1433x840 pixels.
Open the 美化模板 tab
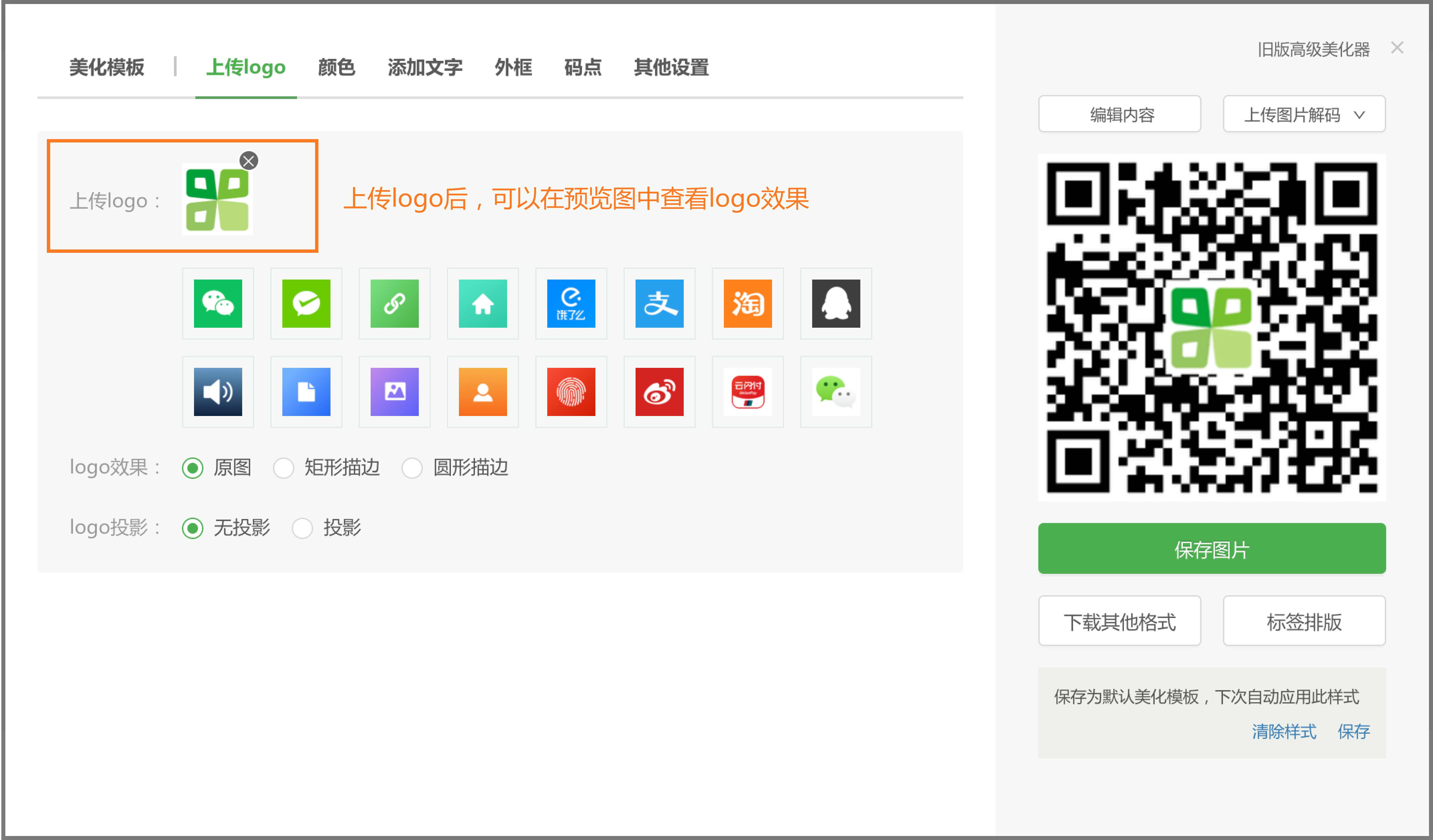(x=107, y=68)
